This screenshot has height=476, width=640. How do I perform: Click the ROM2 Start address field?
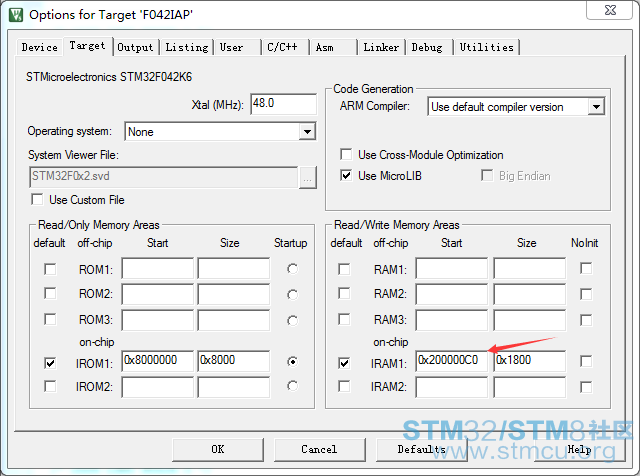tap(158, 294)
